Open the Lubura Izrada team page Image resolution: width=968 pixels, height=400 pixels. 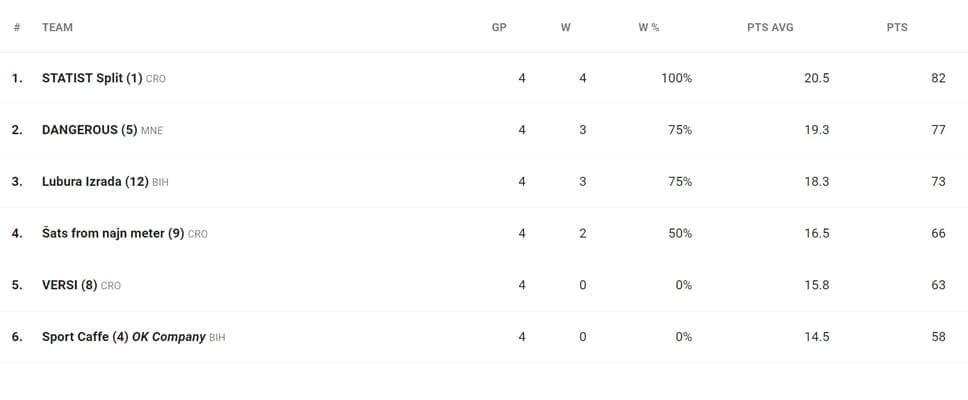(95, 182)
